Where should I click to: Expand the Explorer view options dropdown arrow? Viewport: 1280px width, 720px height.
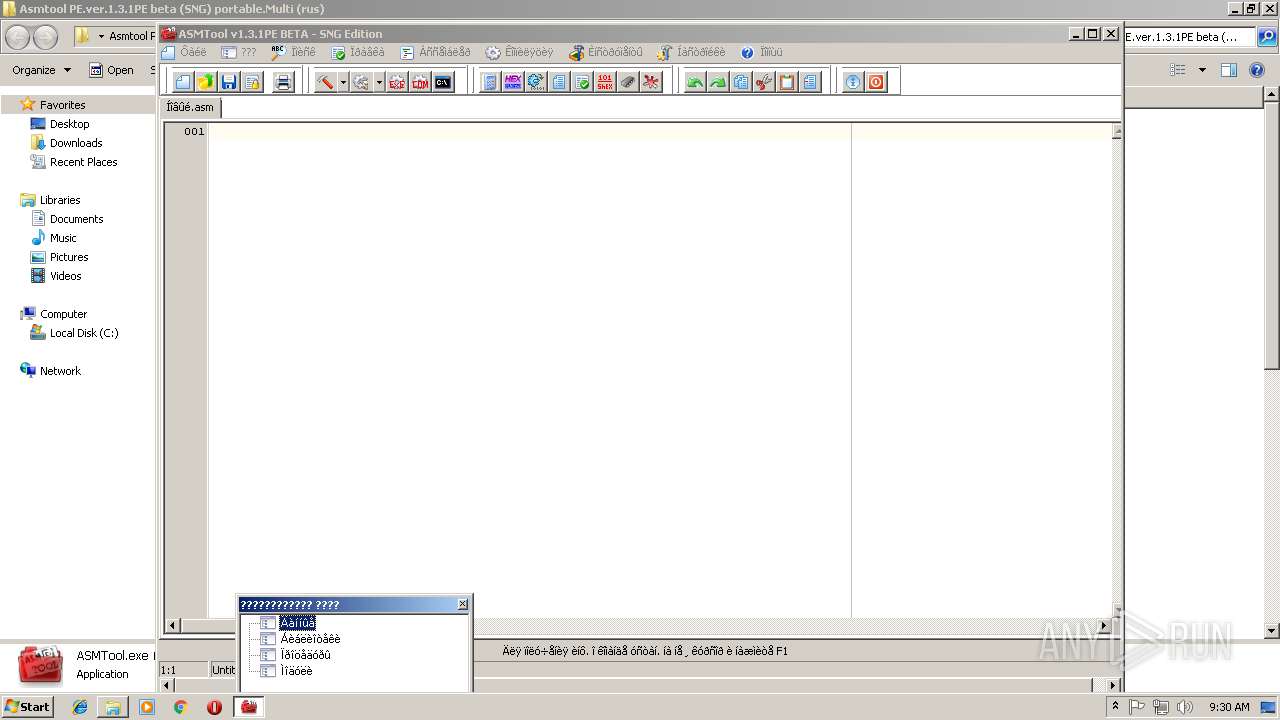tap(1202, 70)
